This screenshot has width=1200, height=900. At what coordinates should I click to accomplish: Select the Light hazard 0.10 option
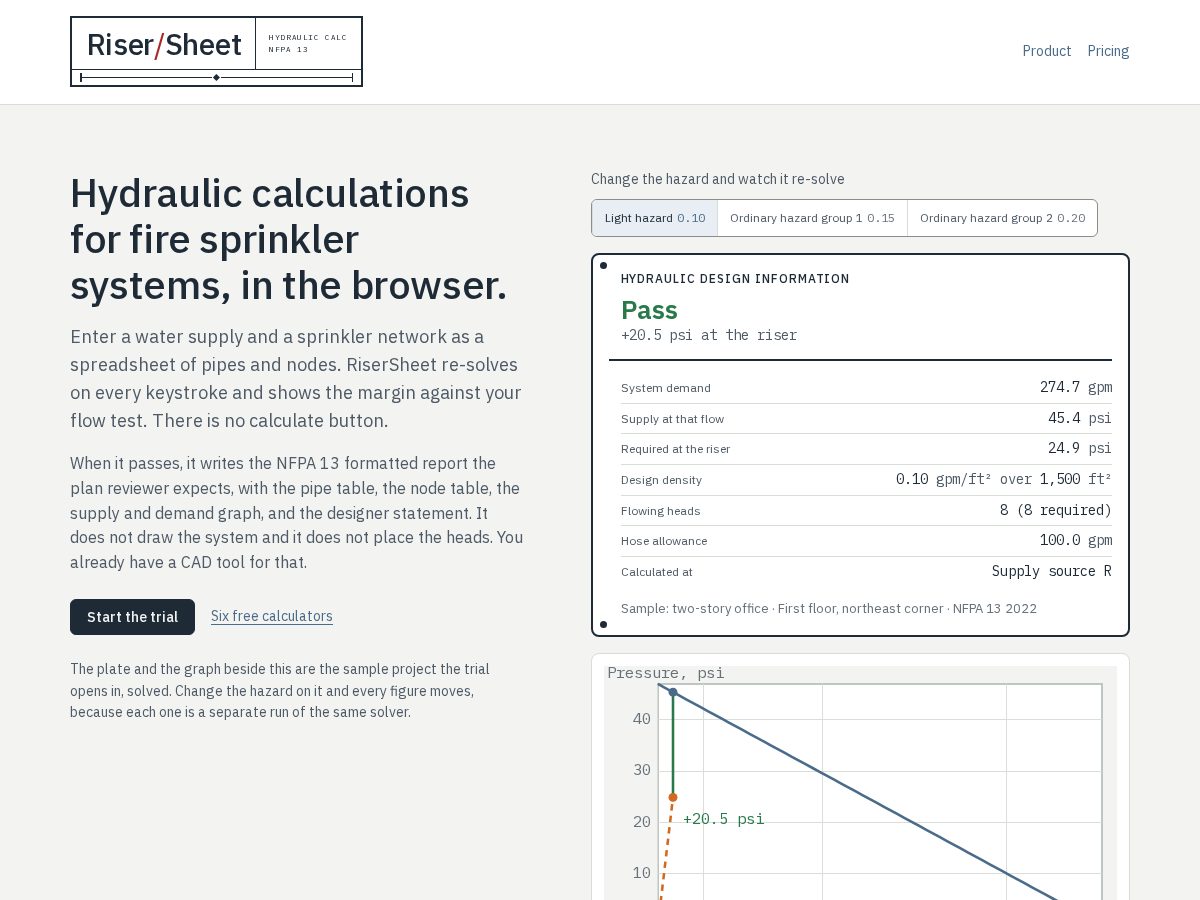coord(655,218)
